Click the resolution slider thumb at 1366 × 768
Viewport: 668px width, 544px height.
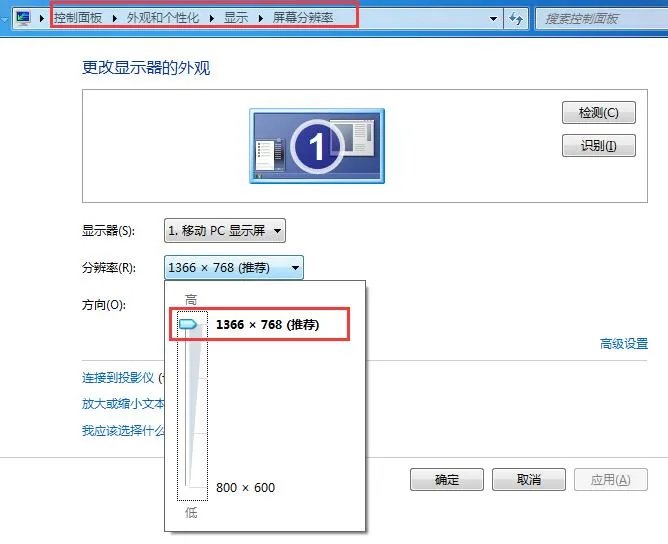[x=188, y=324]
